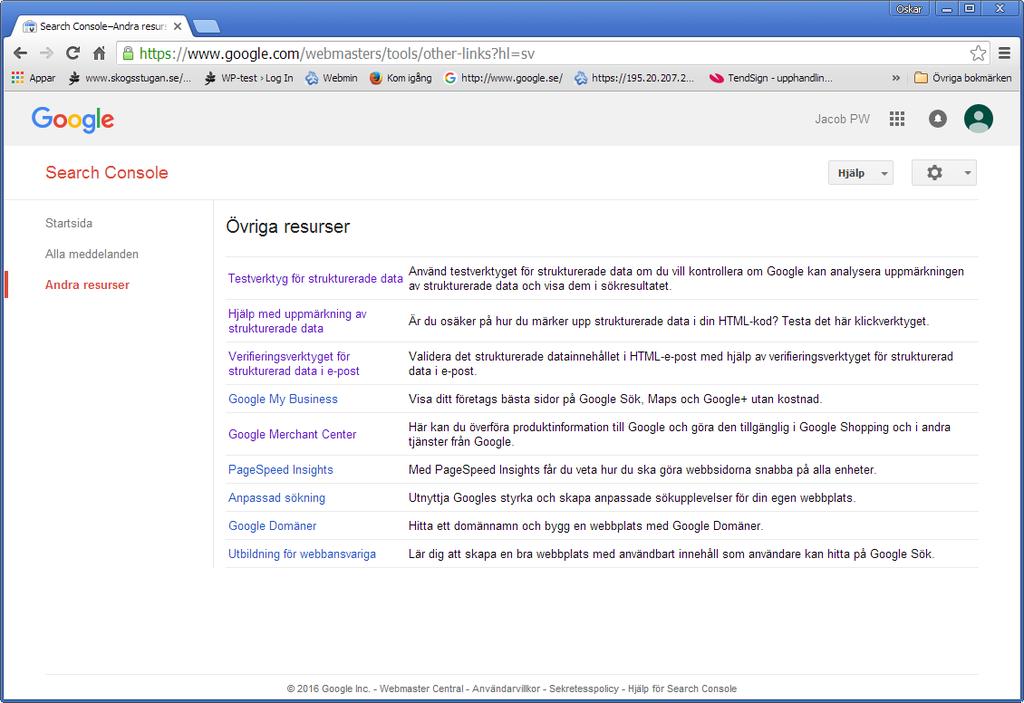Open the WP-test Log In bookmark
Viewport: 1024px width, 703px height.
(x=249, y=78)
